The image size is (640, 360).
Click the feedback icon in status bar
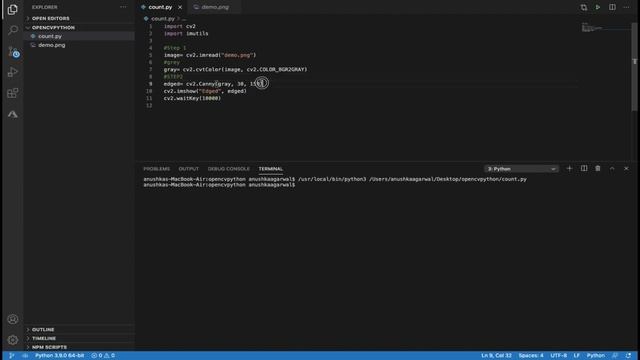615,356
